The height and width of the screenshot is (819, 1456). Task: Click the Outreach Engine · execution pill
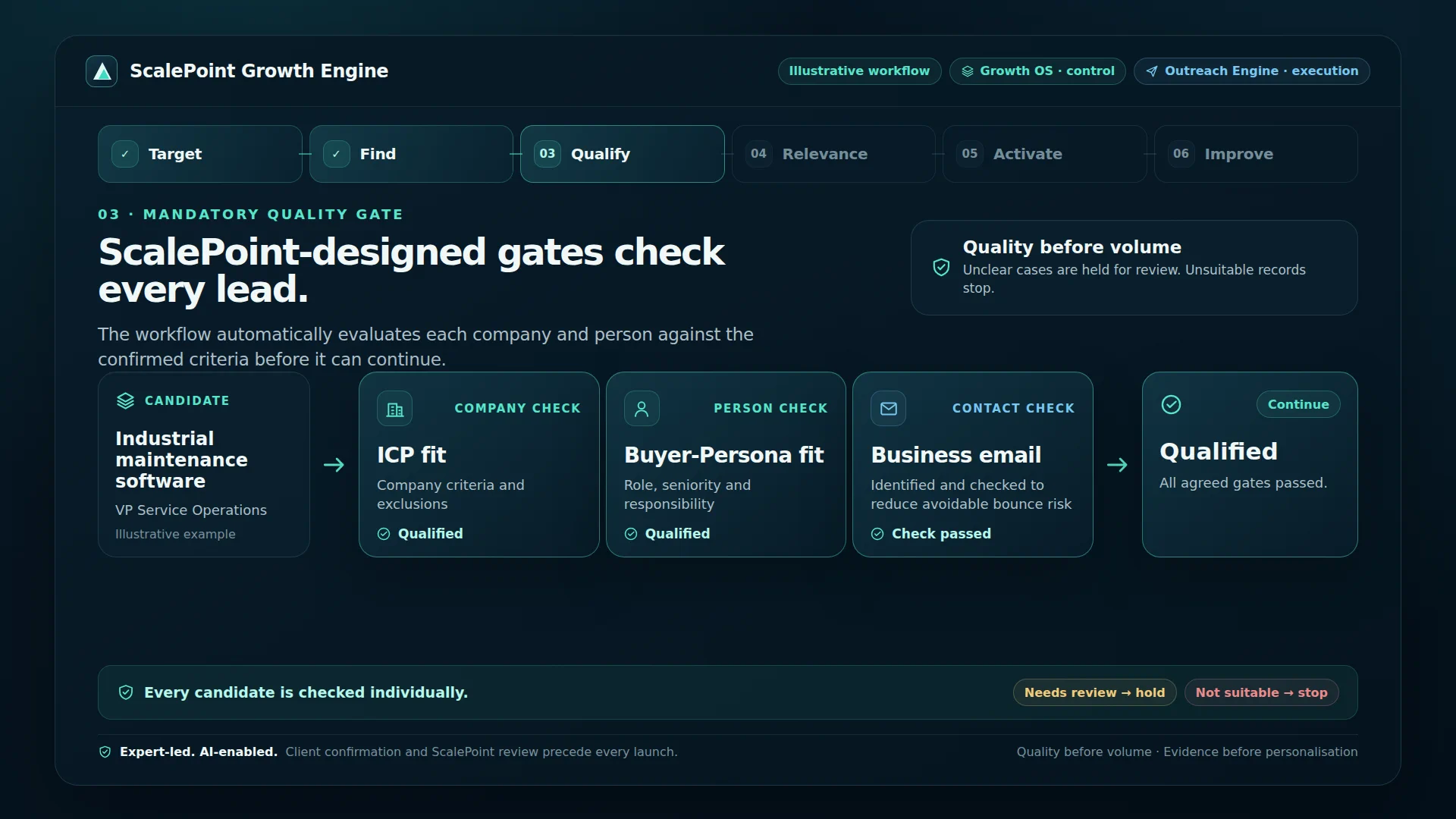(1252, 71)
